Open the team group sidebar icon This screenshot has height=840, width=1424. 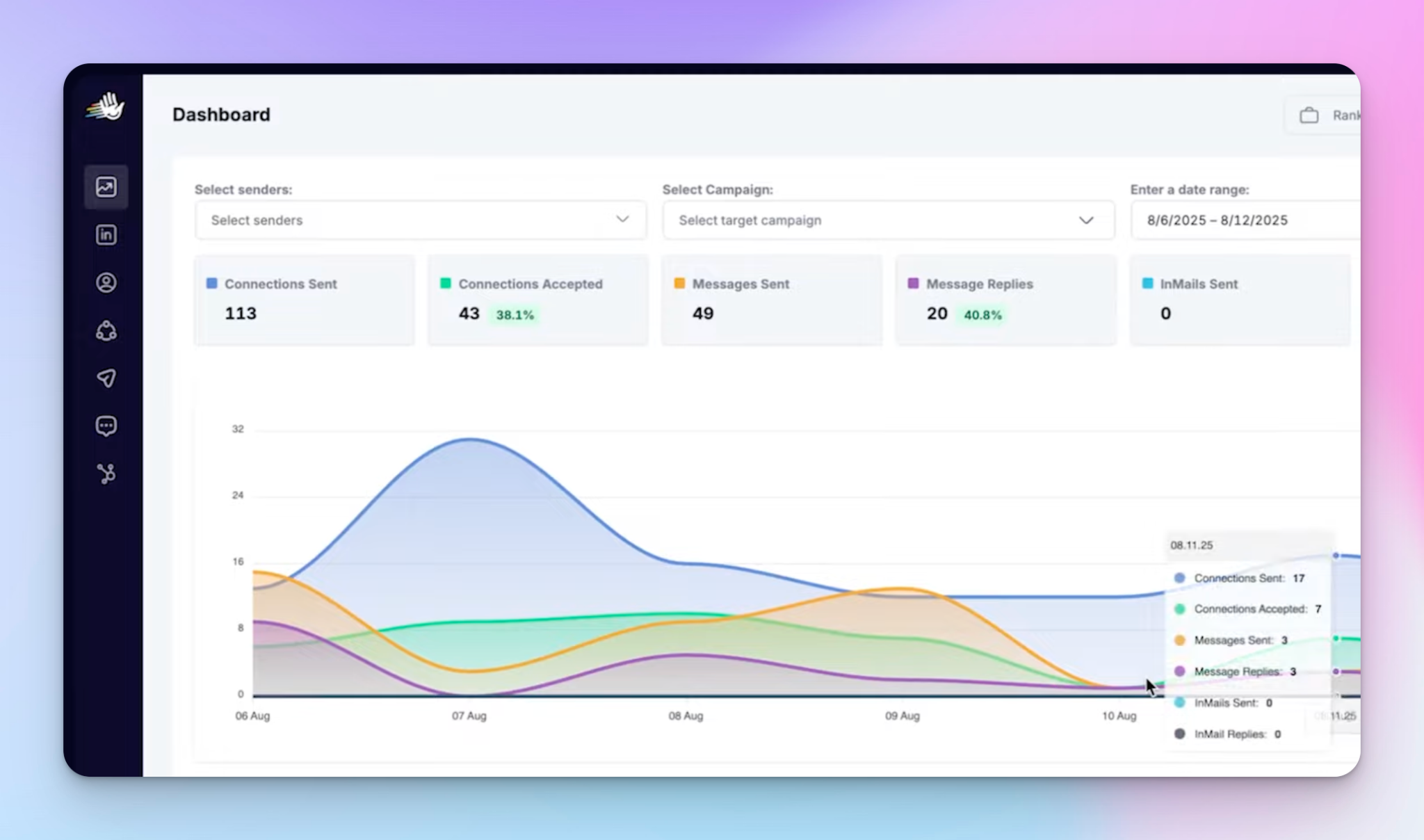106,331
